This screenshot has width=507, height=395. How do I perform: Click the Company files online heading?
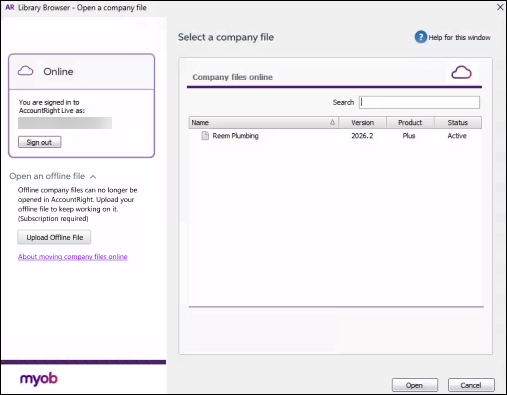click(x=232, y=77)
